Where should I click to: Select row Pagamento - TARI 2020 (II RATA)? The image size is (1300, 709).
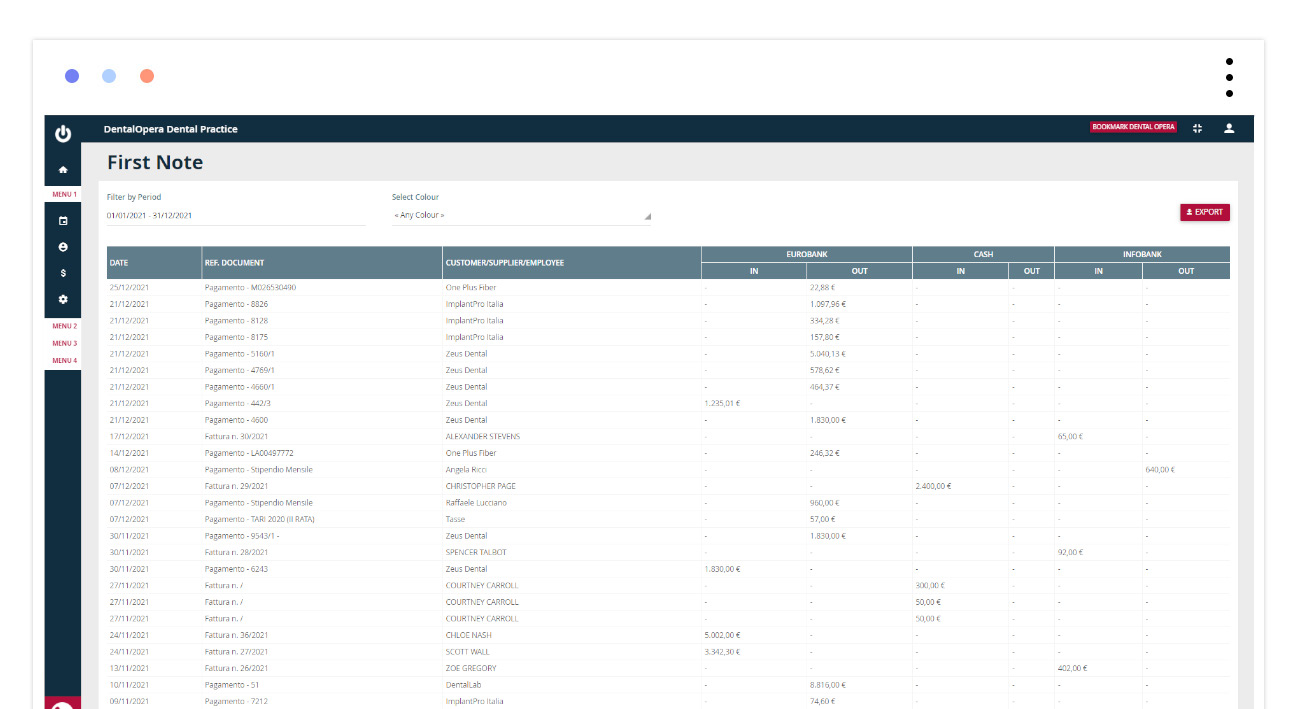(x=668, y=519)
